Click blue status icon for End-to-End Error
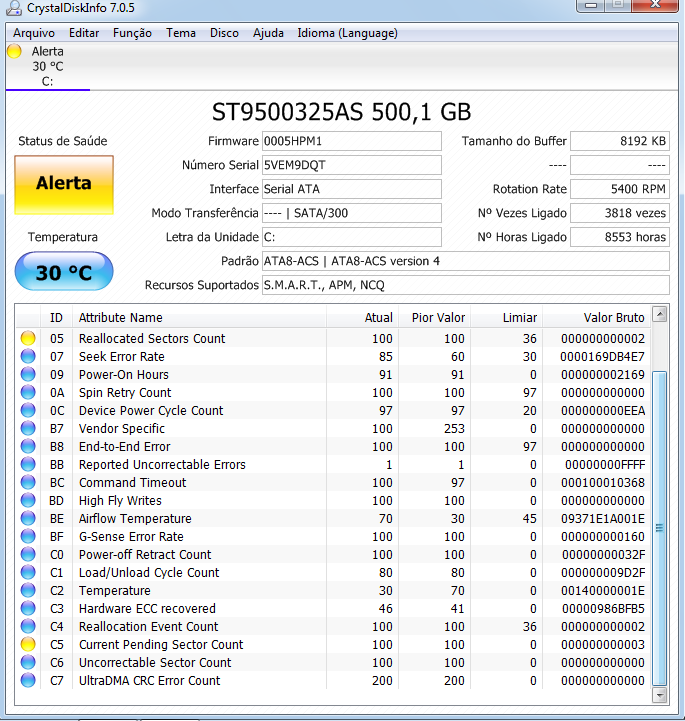685x721 pixels. [x=28, y=446]
